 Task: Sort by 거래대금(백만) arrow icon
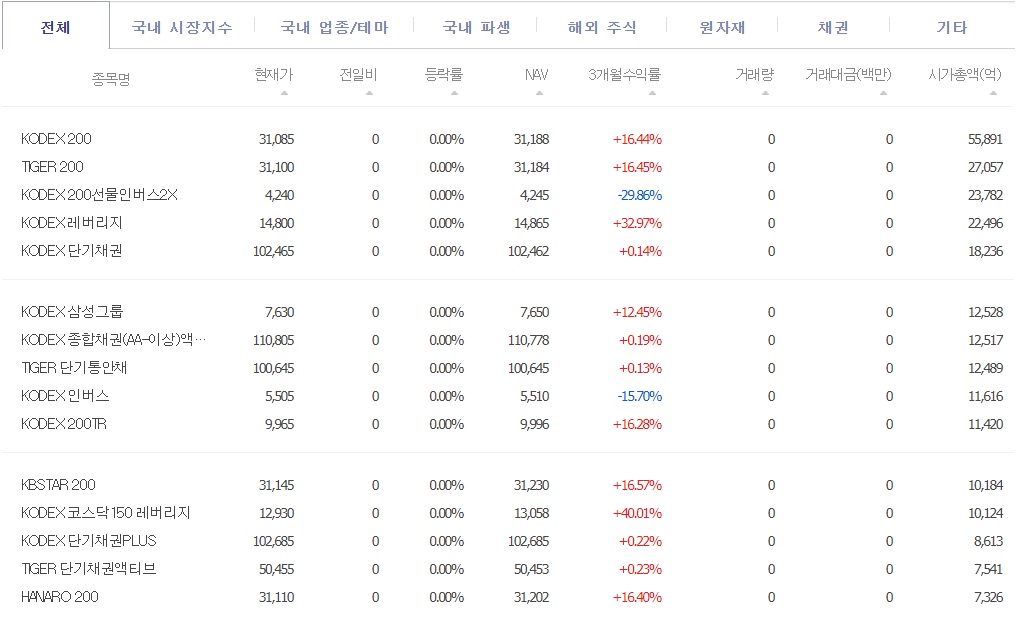(x=884, y=93)
